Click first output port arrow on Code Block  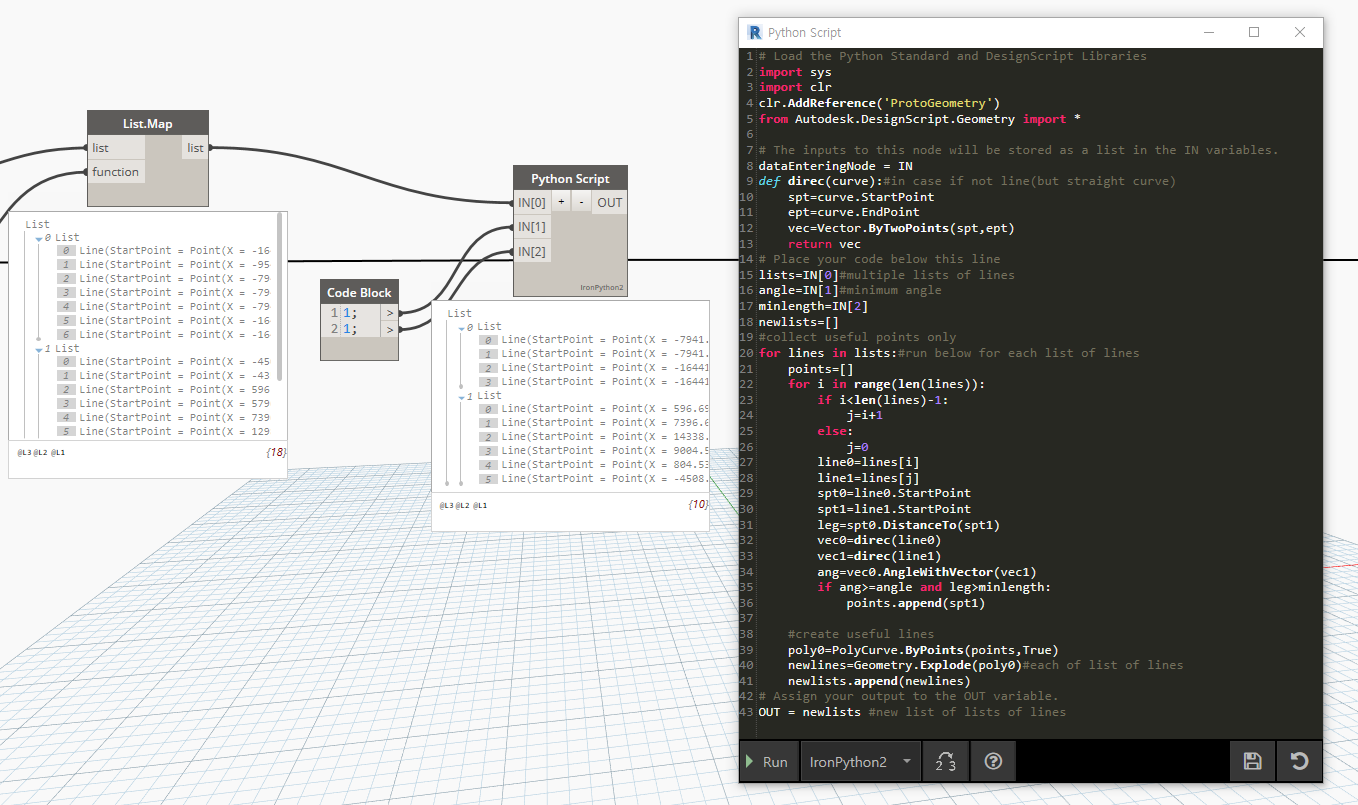[390, 313]
